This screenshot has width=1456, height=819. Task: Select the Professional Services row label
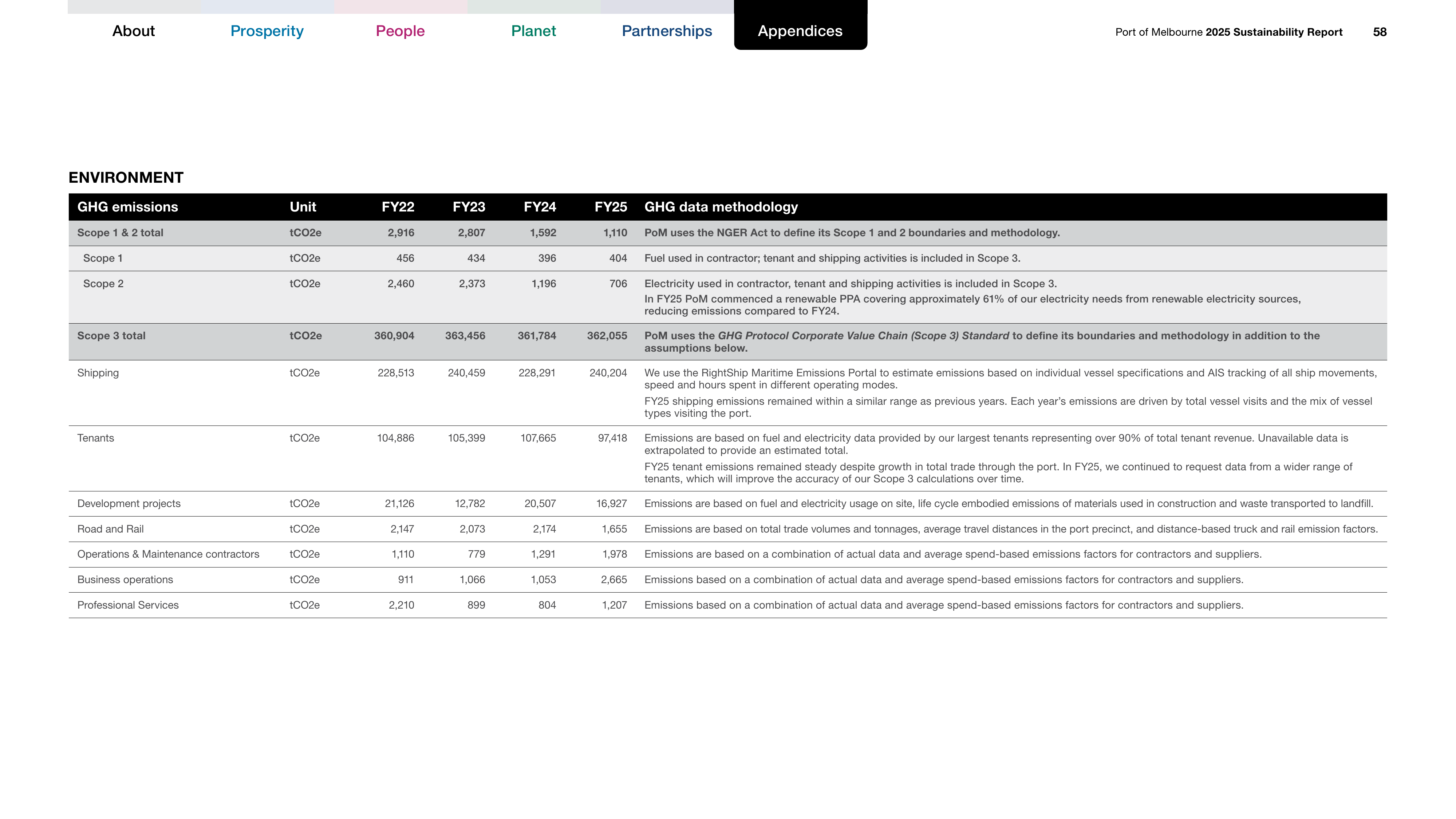[128, 605]
